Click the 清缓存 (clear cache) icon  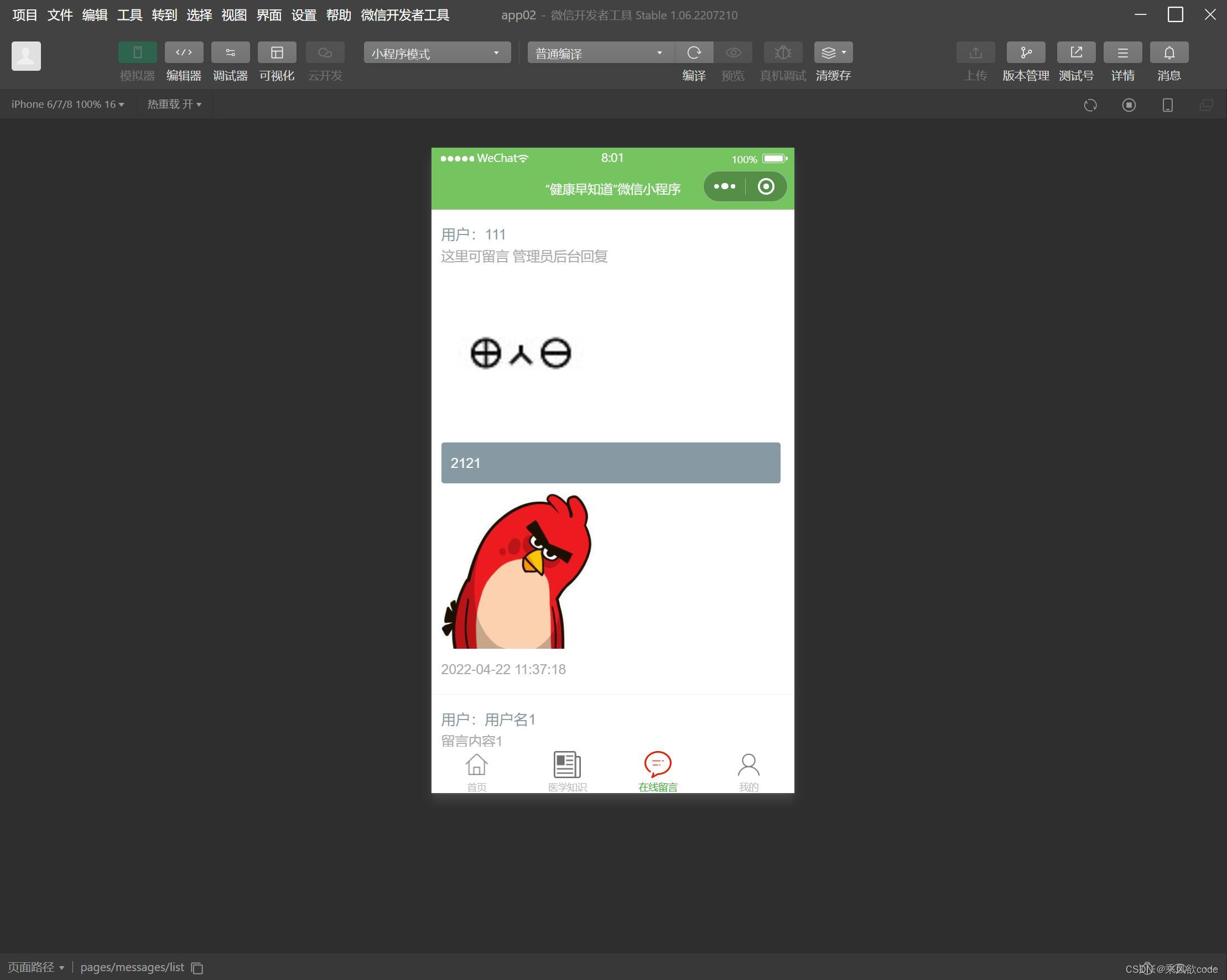pyautogui.click(x=829, y=52)
